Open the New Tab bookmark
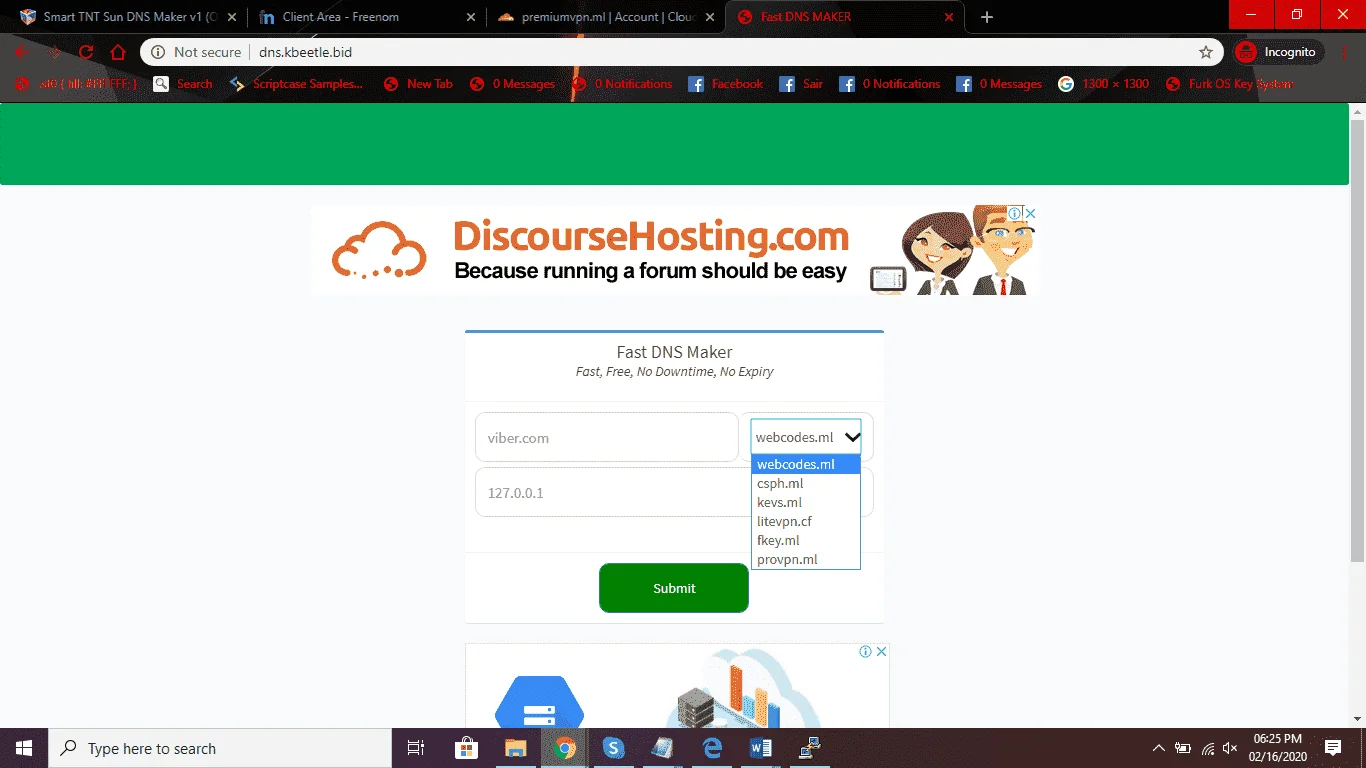This screenshot has height=768, width=1366. coord(418,84)
